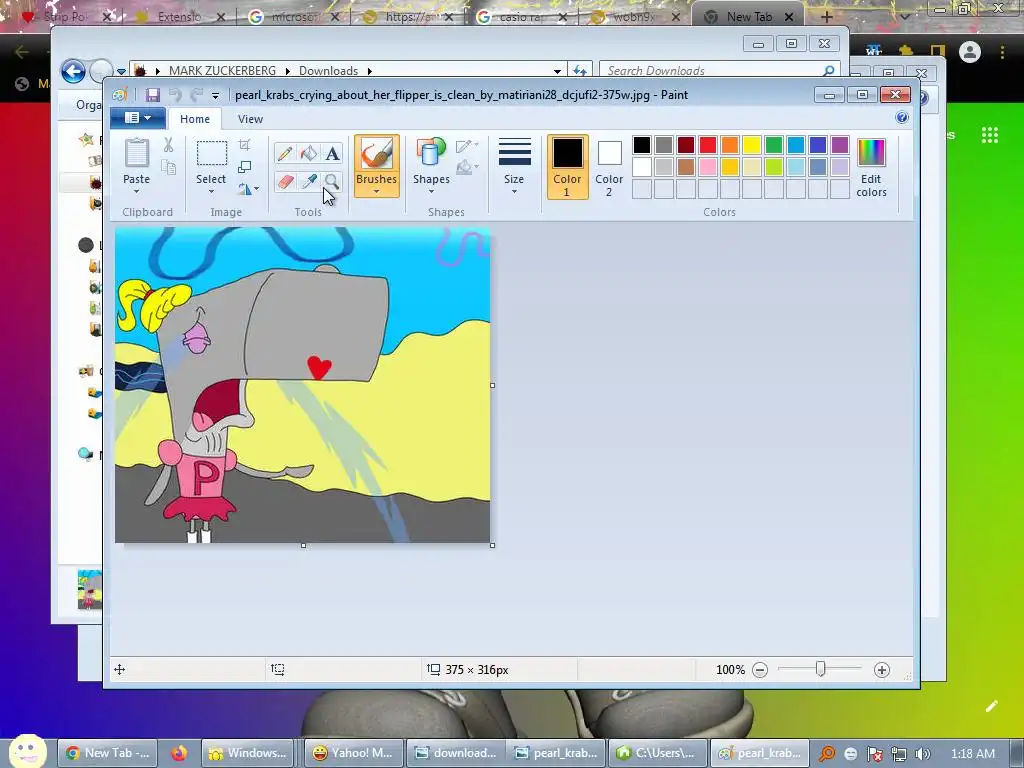1024x768 pixels.
Task: Click the Firefox icon on taskbar
Action: tap(178, 753)
